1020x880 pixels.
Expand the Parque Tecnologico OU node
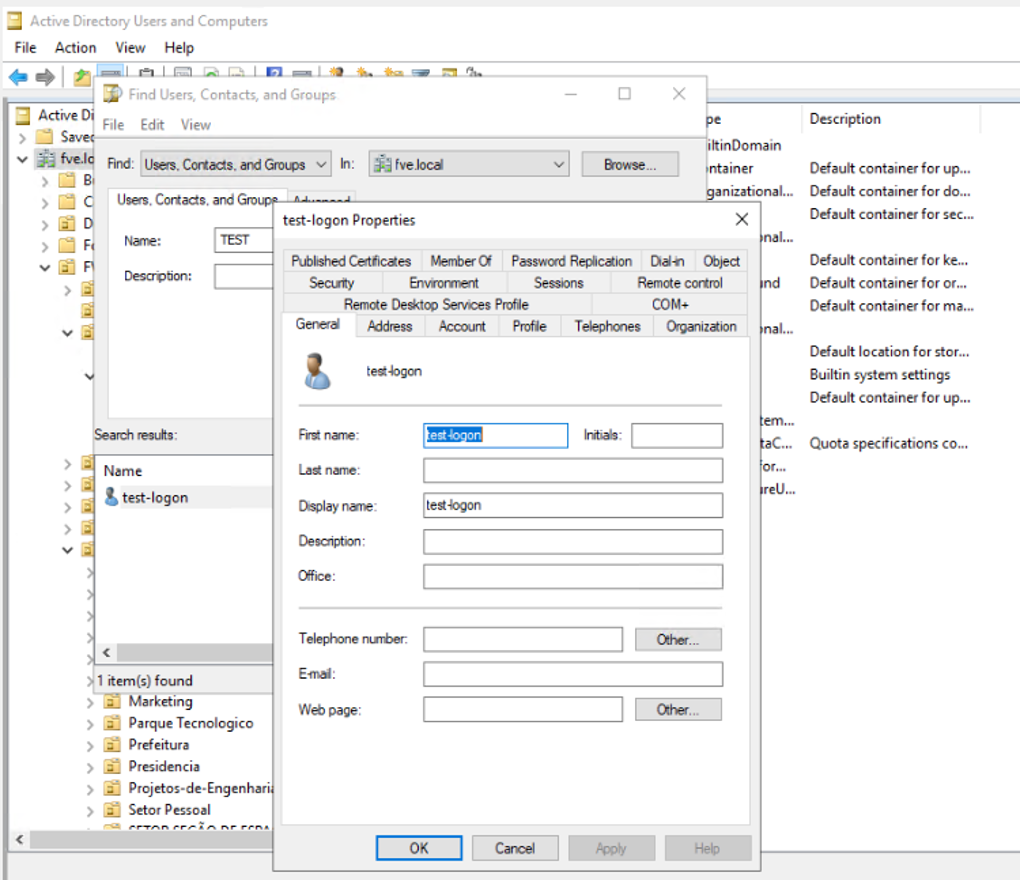[90, 724]
